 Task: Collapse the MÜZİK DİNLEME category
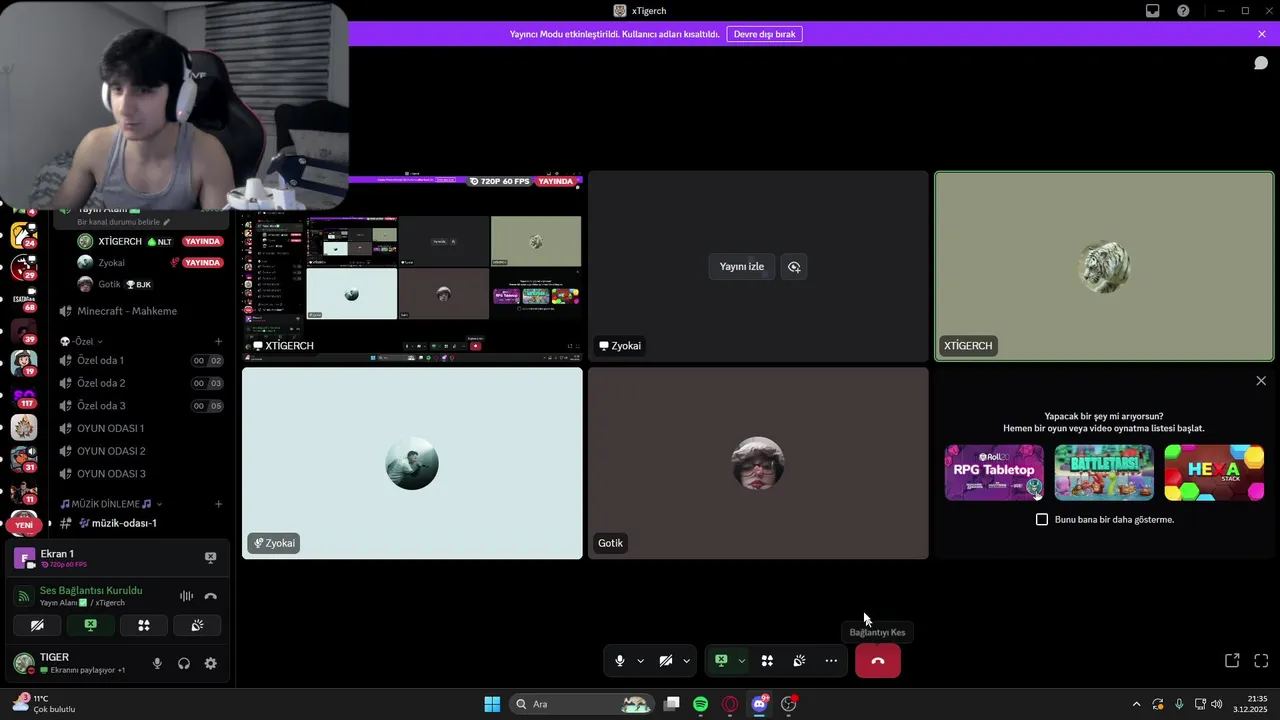pos(110,504)
